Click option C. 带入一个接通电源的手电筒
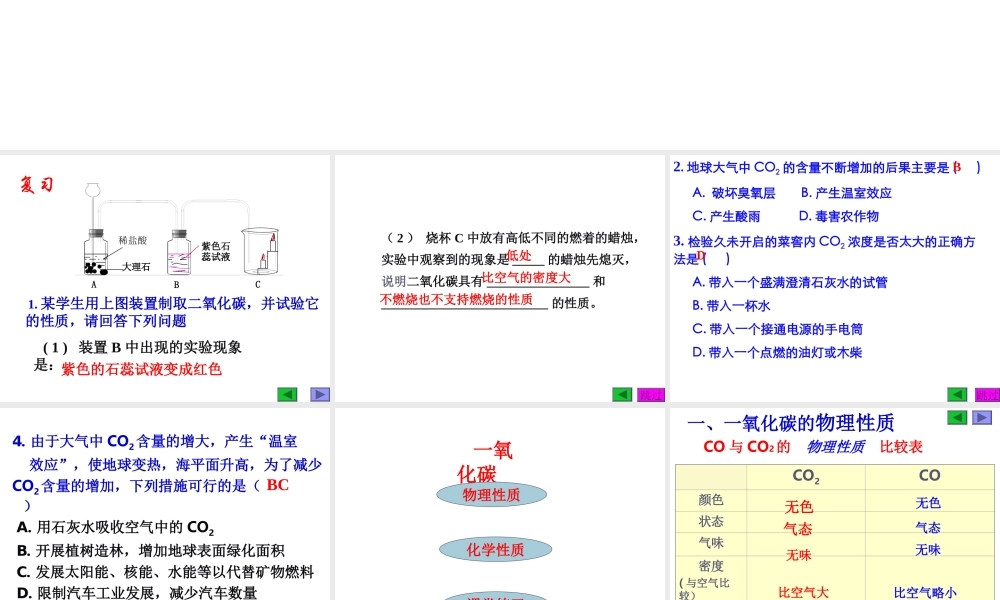Image resolution: width=1000 pixels, height=600 pixels. (x=777, y=329)
